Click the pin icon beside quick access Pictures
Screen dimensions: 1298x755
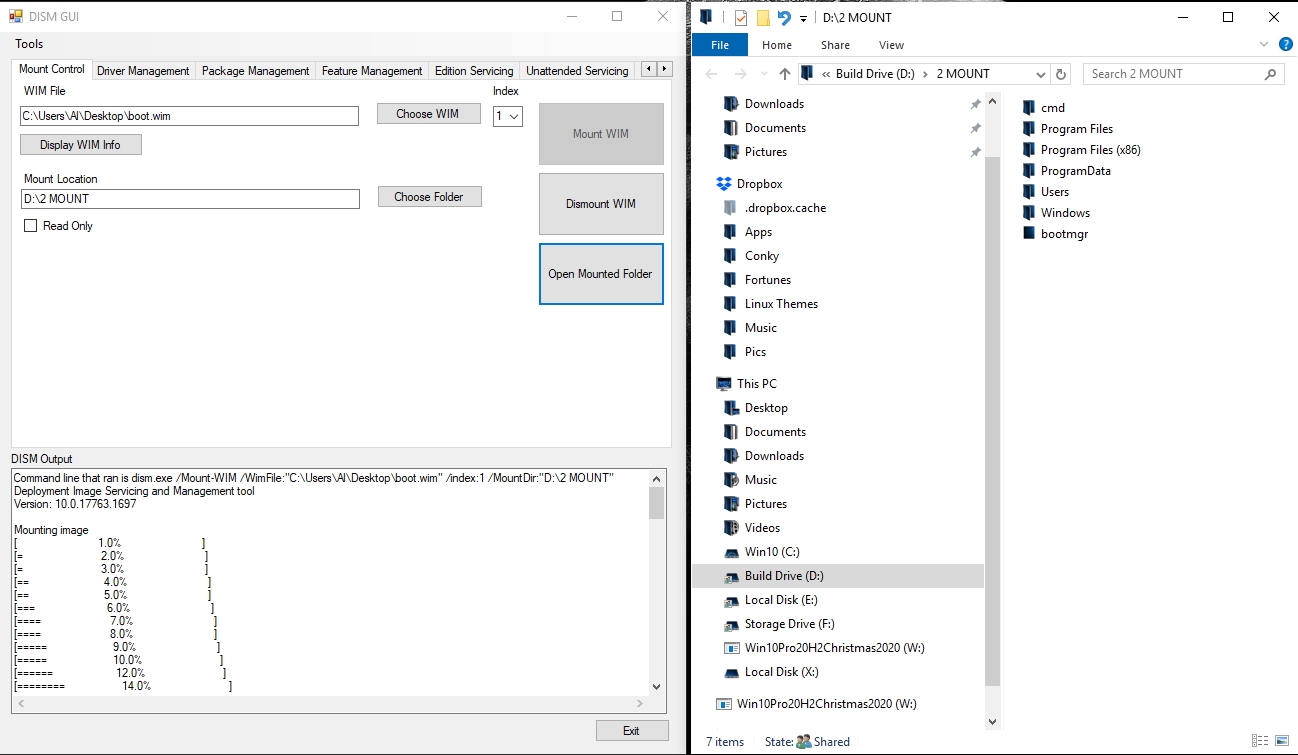coord(975,152)
